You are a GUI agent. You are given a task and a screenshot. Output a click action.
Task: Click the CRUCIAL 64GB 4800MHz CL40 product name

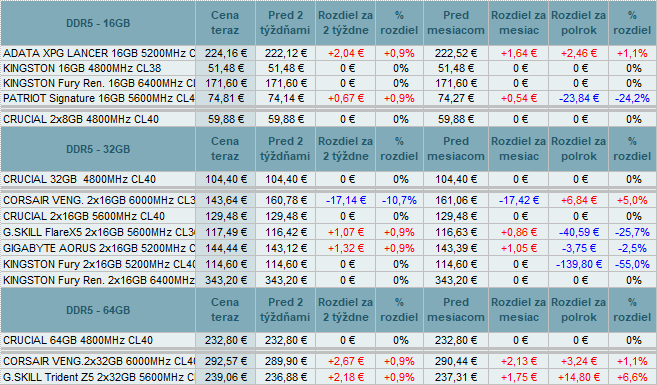(x=78, y=340)
